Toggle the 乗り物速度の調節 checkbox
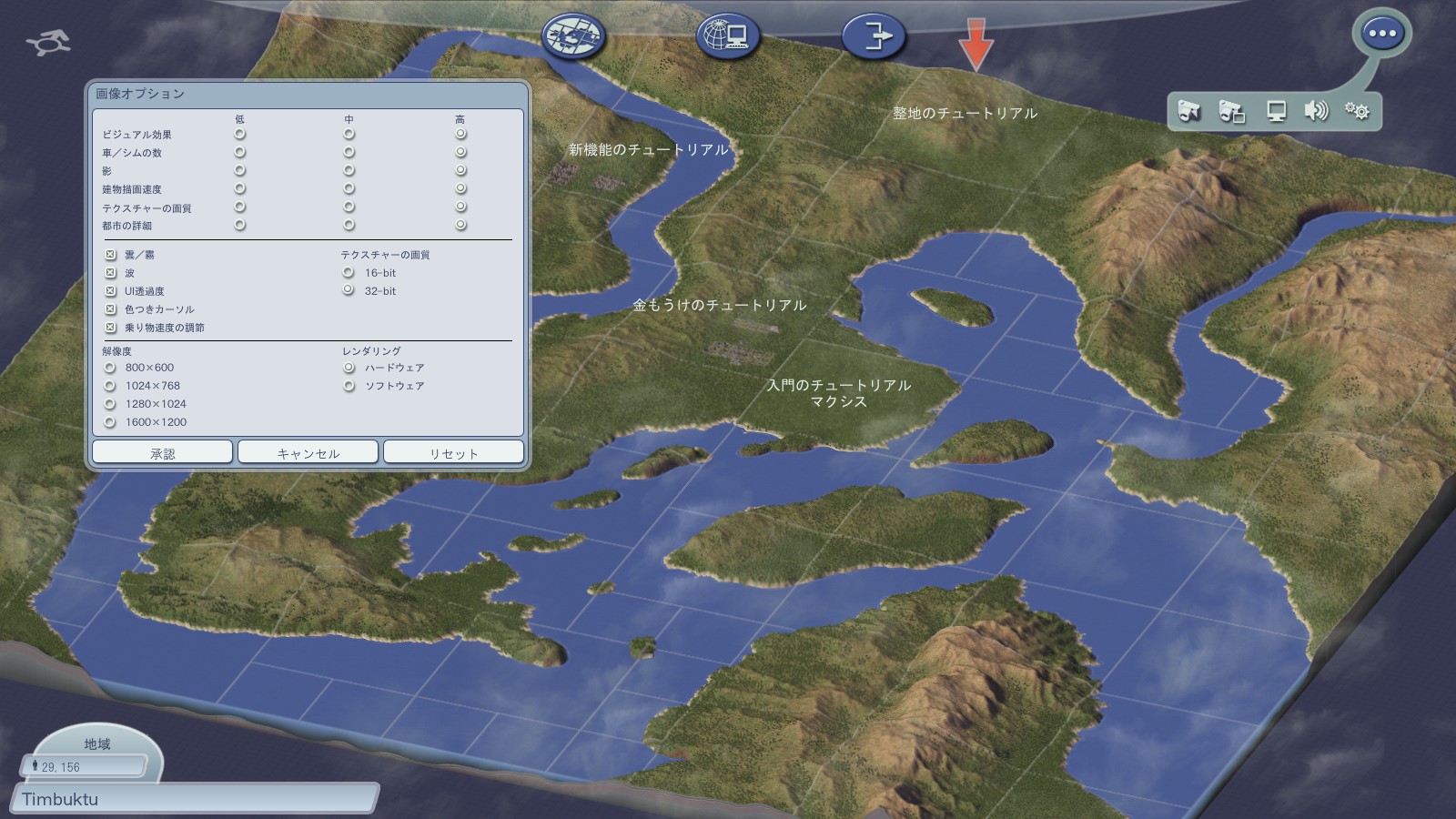 [x=110, y=328]
